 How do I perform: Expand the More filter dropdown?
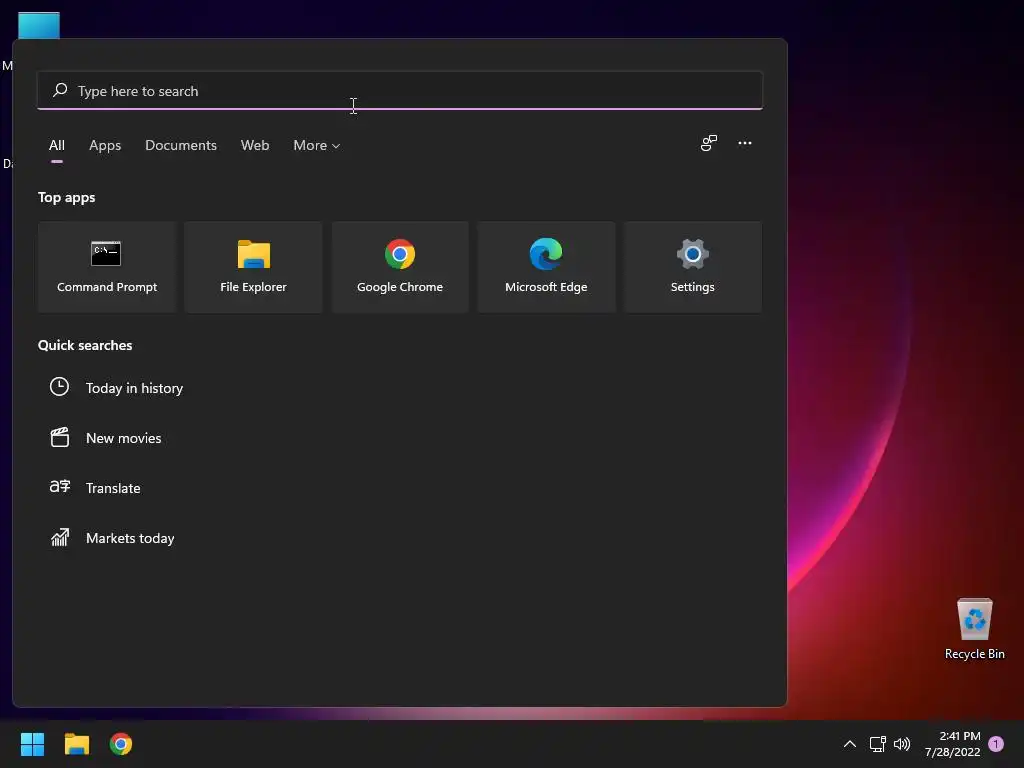pos(317,145)
